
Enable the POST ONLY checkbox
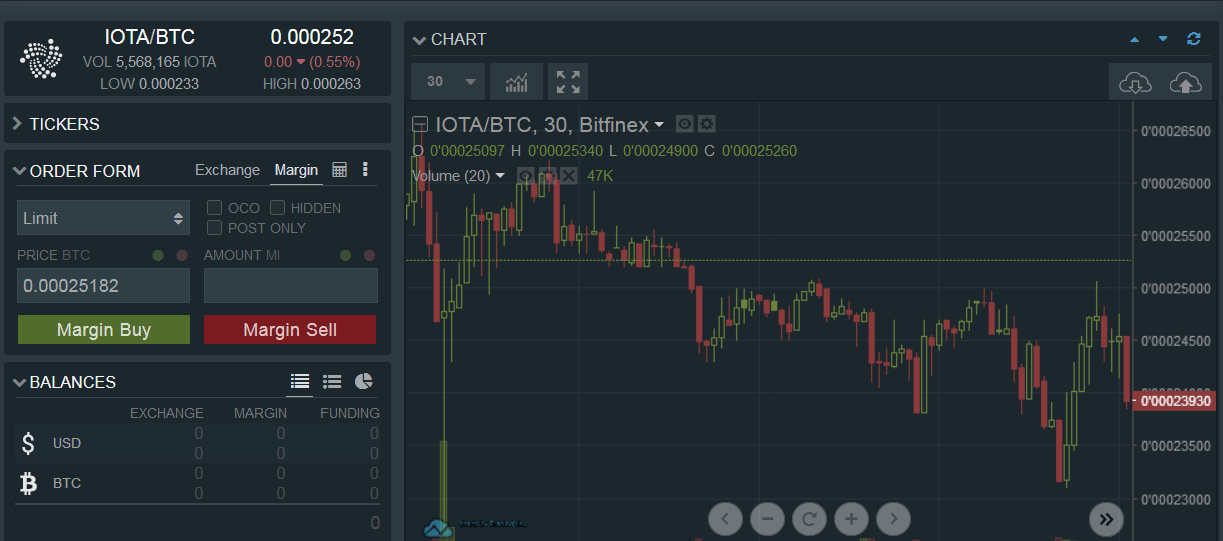[x=214, y=228]
